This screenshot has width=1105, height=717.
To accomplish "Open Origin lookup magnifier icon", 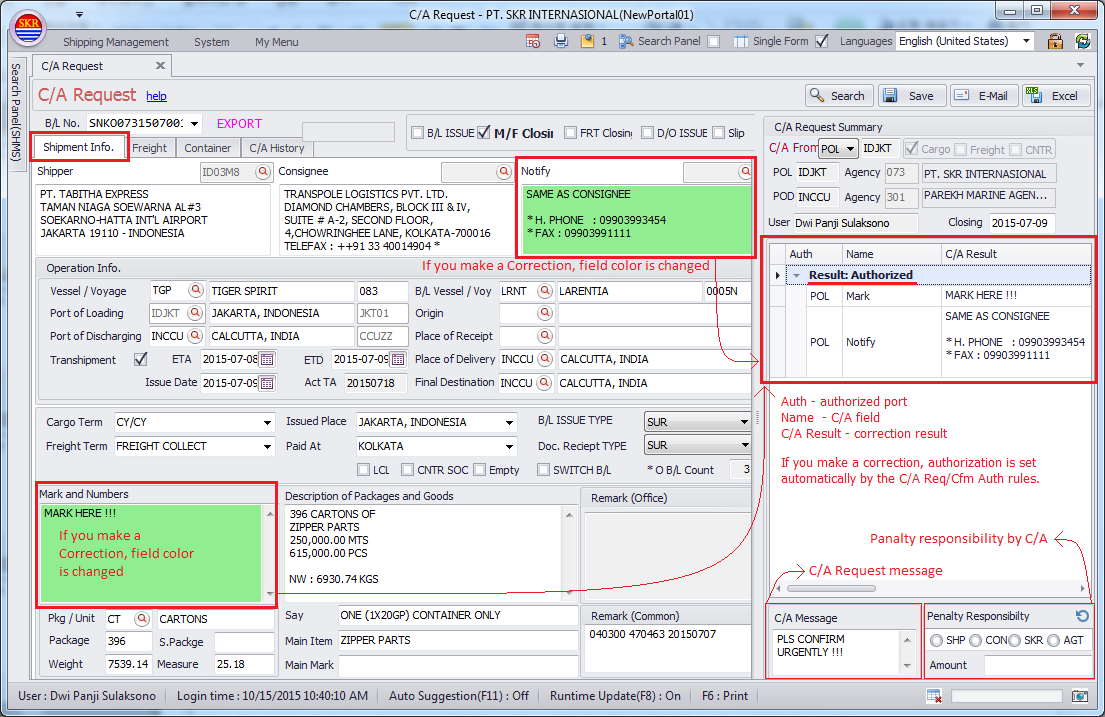I will click(x=545, y=312).
